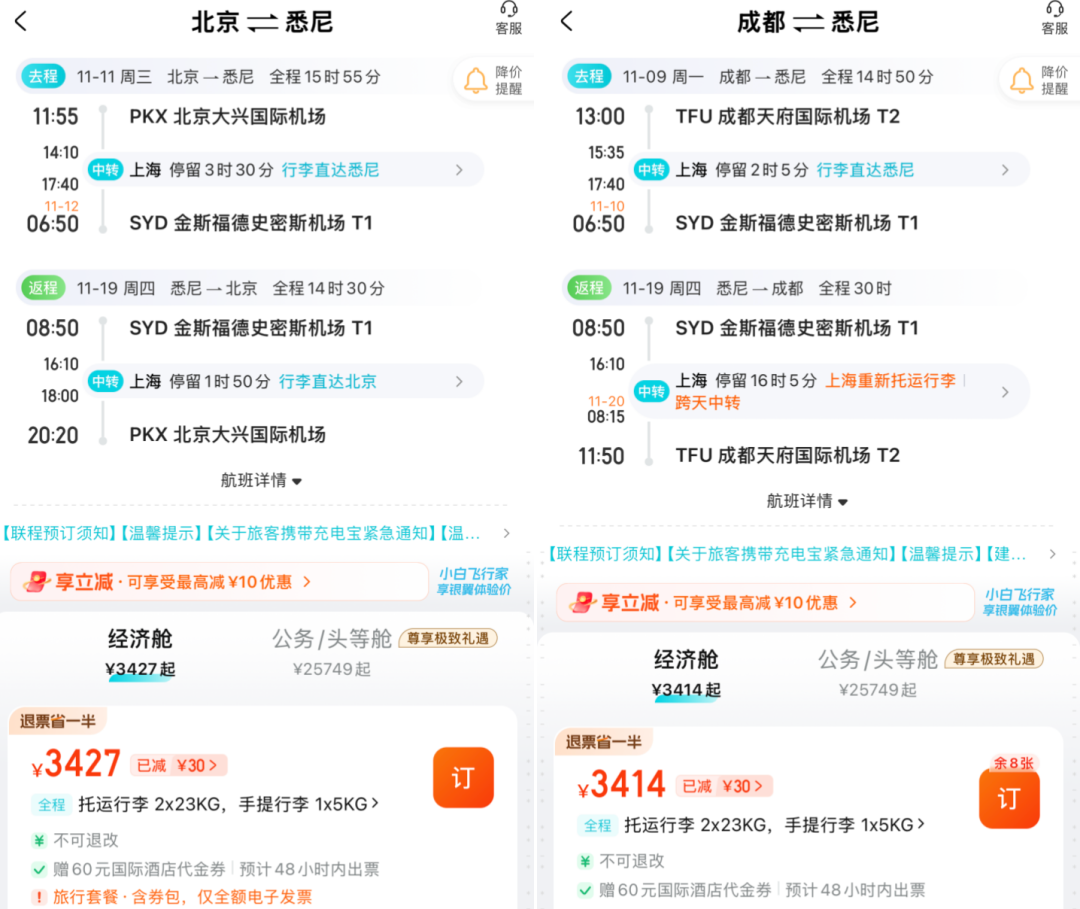Tap the 中转 badge with 停留1时50分
Image resolution: width=1080 pixels, height=909 pixels.
(x=105, y=382)
